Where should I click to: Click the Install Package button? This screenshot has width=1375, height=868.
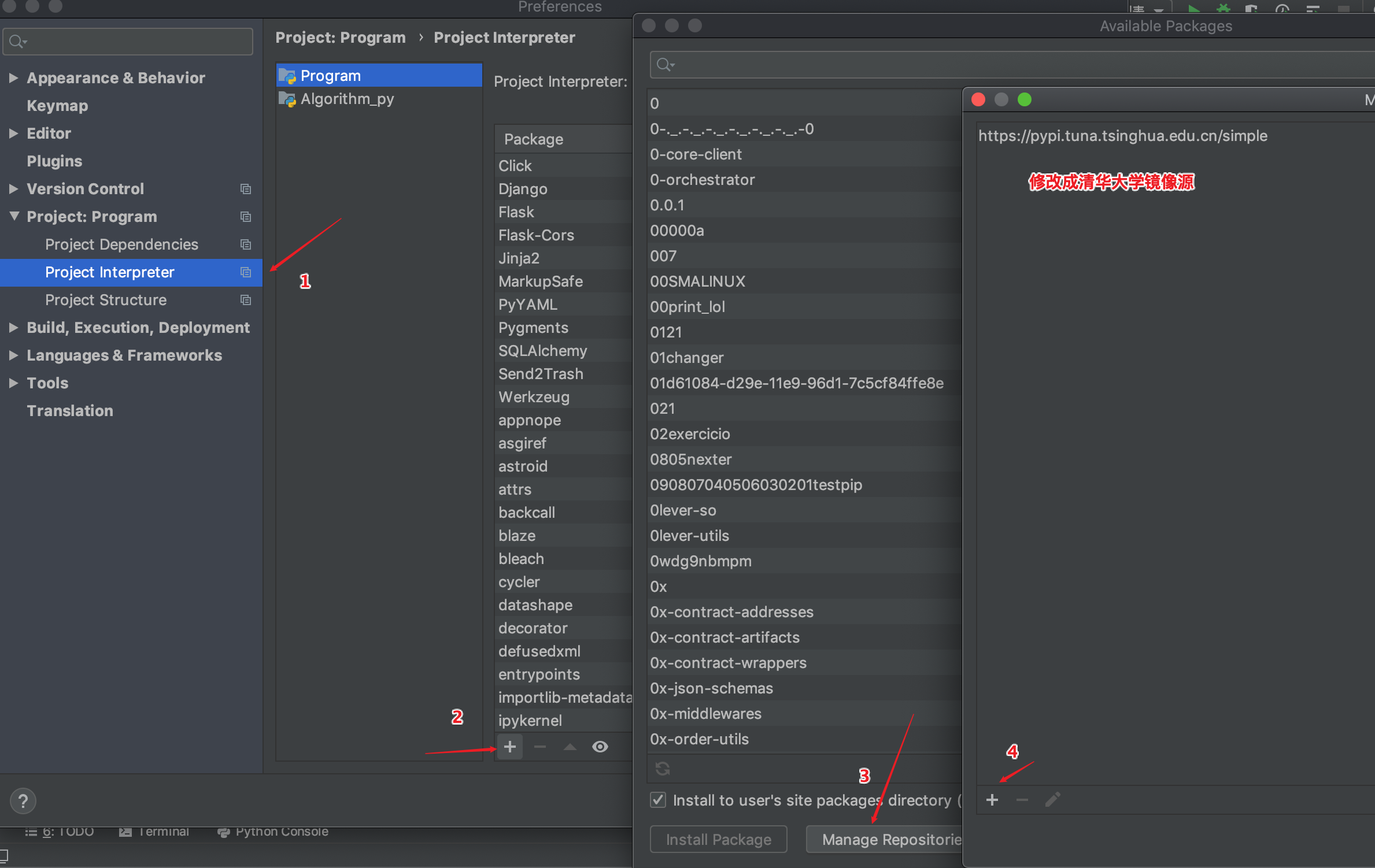click(719, 839)
